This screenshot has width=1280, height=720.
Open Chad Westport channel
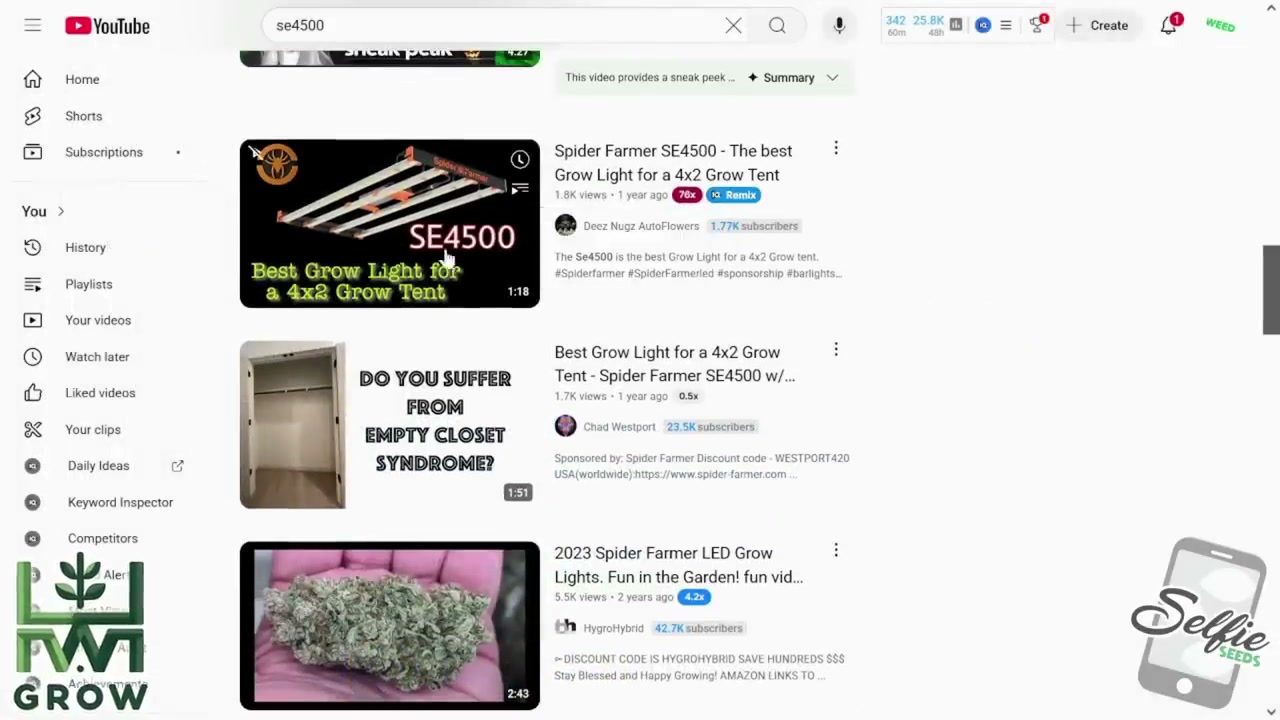click(x=619, y=427)
